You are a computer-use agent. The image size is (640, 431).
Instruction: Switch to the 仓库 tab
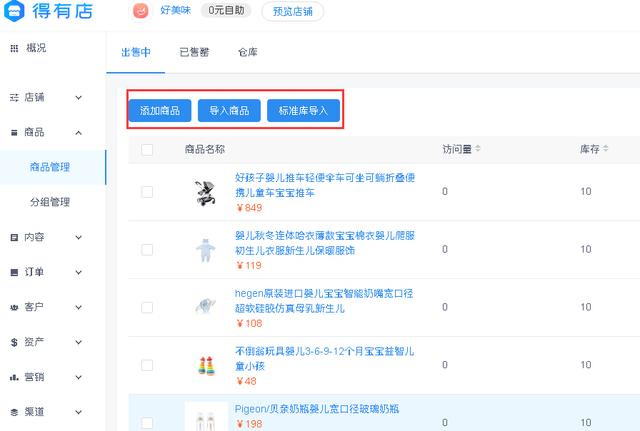[x=248, y=52]
